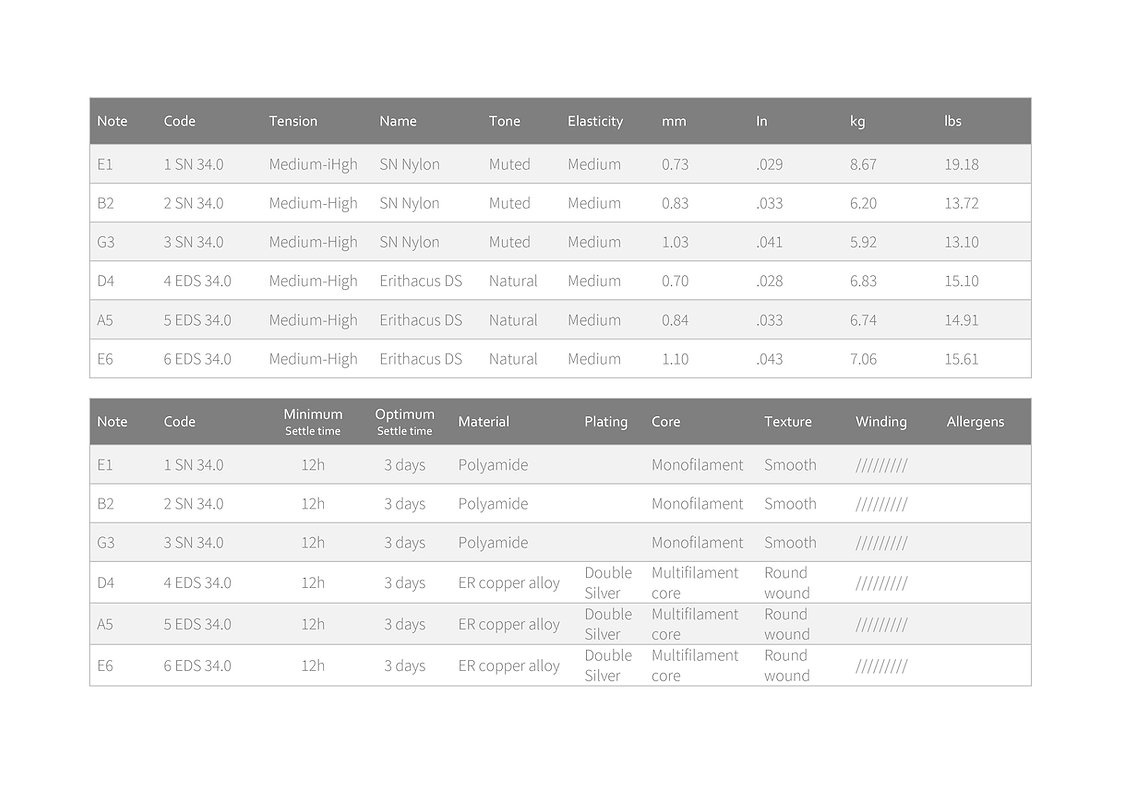Click the Tension column header
1136x803 pixels.
pyautogui.click(x=293, y=121)
